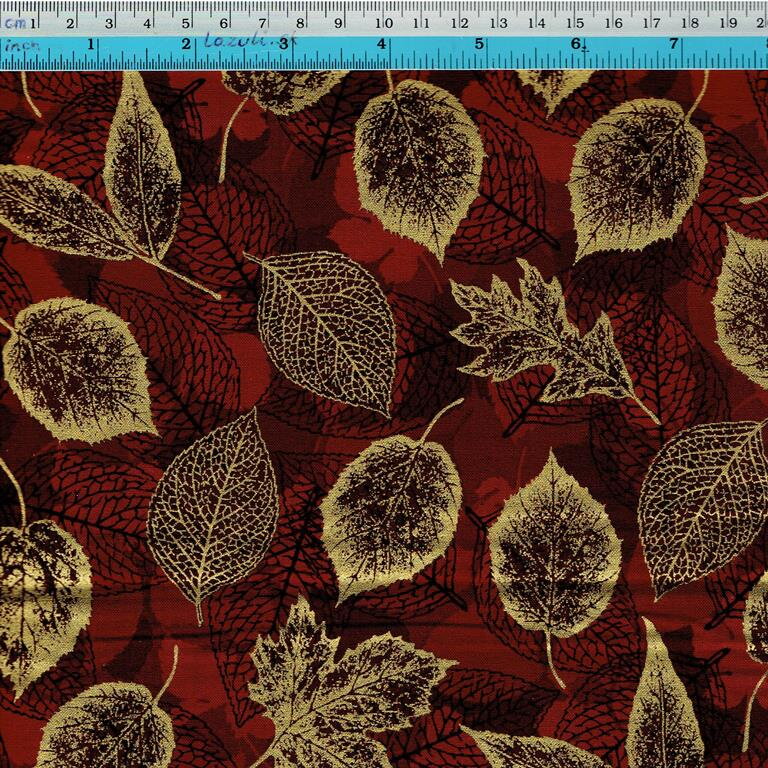This screenshot has height=768, width=768.
Task: Click the "inch" unit label on the blue ruler
Action: 22,46
